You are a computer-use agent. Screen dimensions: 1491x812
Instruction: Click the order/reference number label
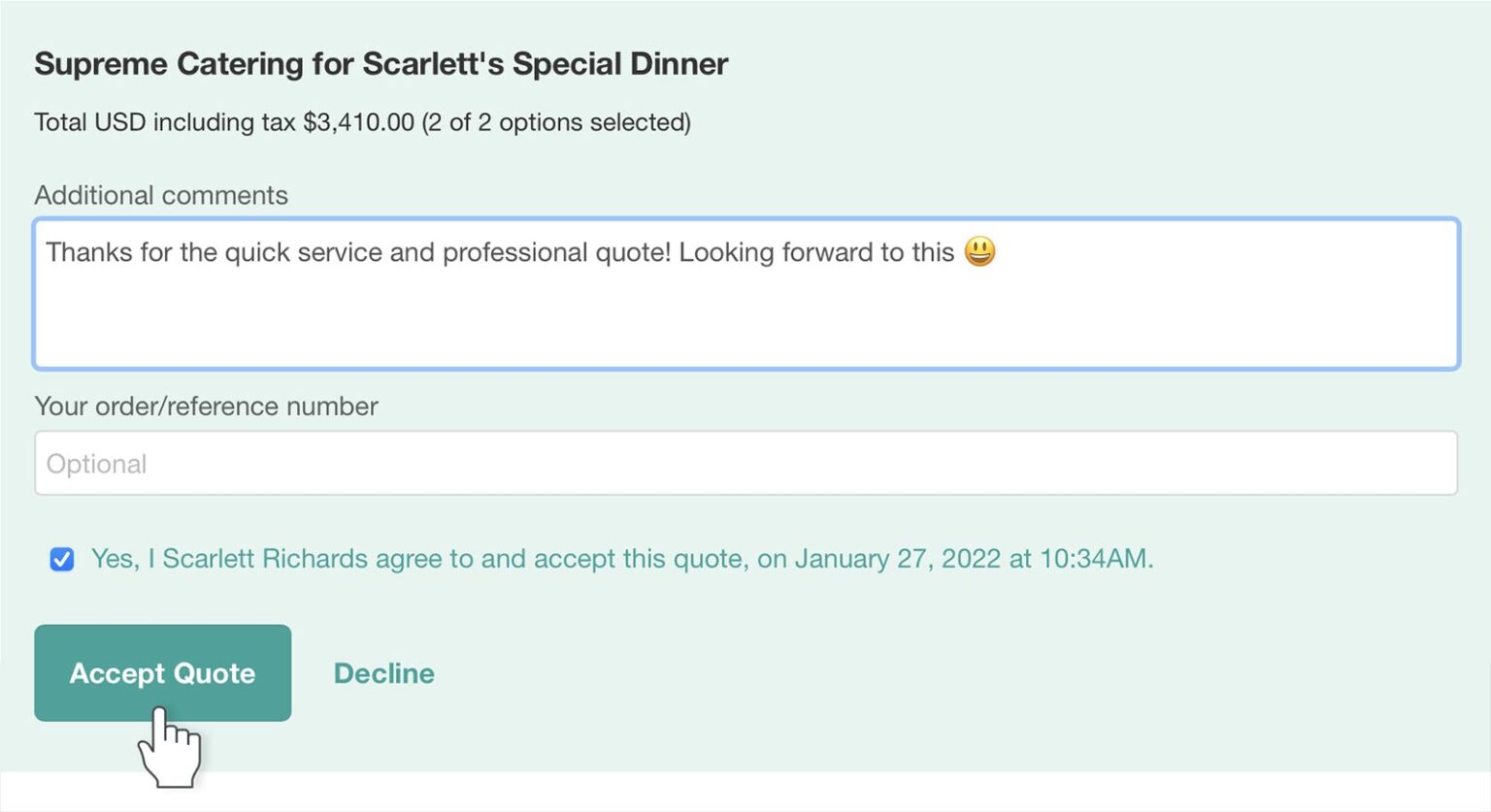(x=206, y=406)
